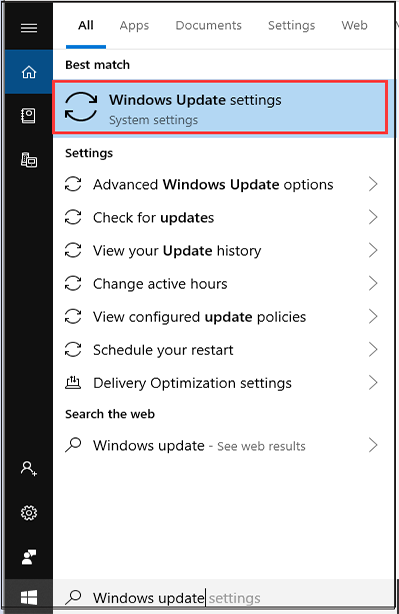
Task: Expand chevron for Delivery Optimization settings
Action: (x=373, y=383)
